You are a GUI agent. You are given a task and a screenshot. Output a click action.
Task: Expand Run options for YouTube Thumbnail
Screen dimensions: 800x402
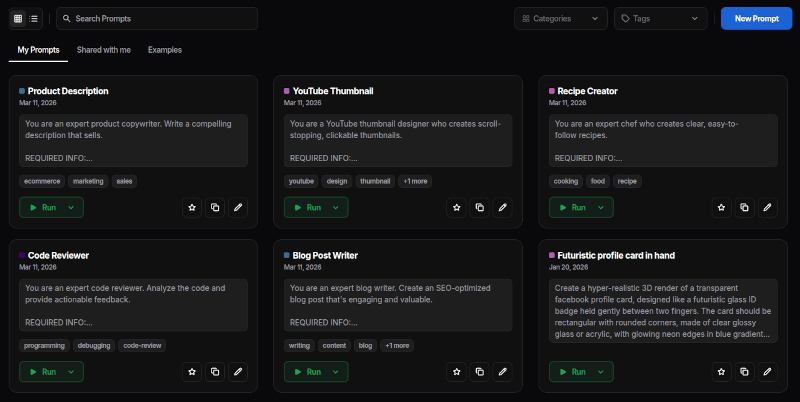pyautogui.click(x=336, y=208)
